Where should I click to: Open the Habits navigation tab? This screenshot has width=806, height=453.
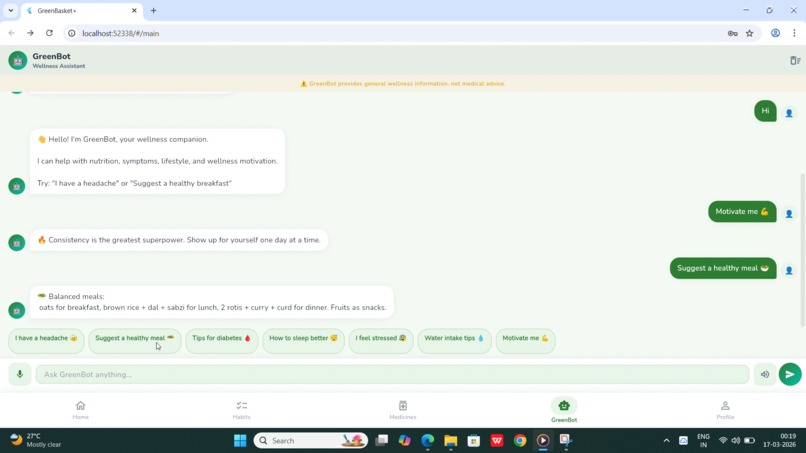tap(242, 410)
